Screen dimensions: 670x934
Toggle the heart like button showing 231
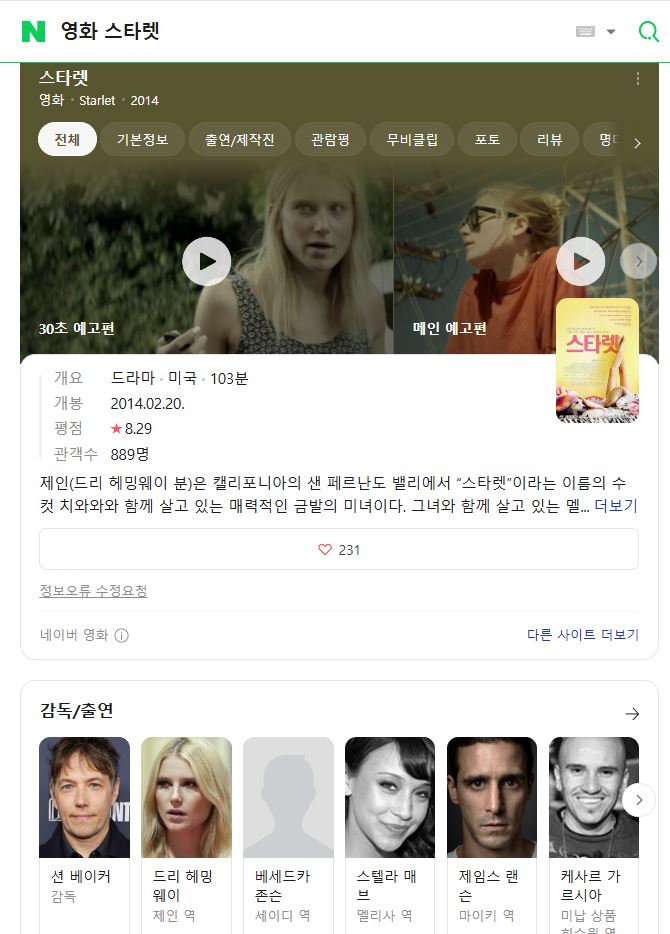(339, 549)
